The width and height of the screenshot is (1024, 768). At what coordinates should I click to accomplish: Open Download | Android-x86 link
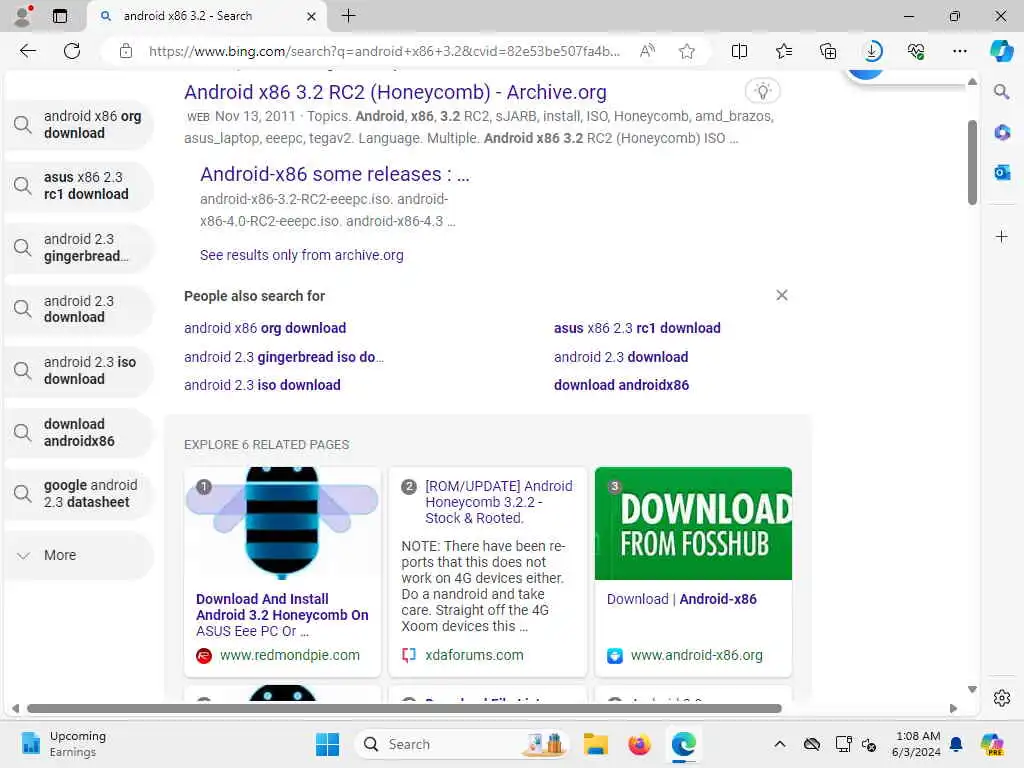click(681, 599)
